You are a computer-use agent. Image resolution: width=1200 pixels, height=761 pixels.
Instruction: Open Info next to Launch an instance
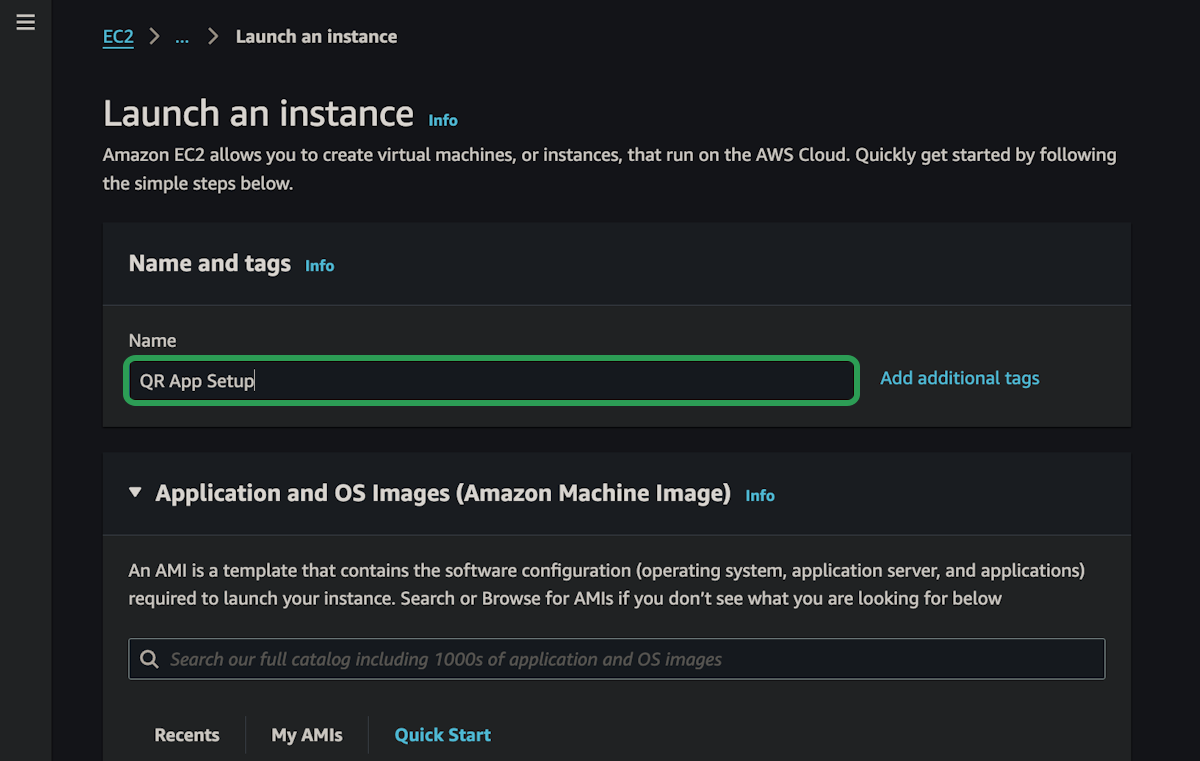click(x=443, y=120)
